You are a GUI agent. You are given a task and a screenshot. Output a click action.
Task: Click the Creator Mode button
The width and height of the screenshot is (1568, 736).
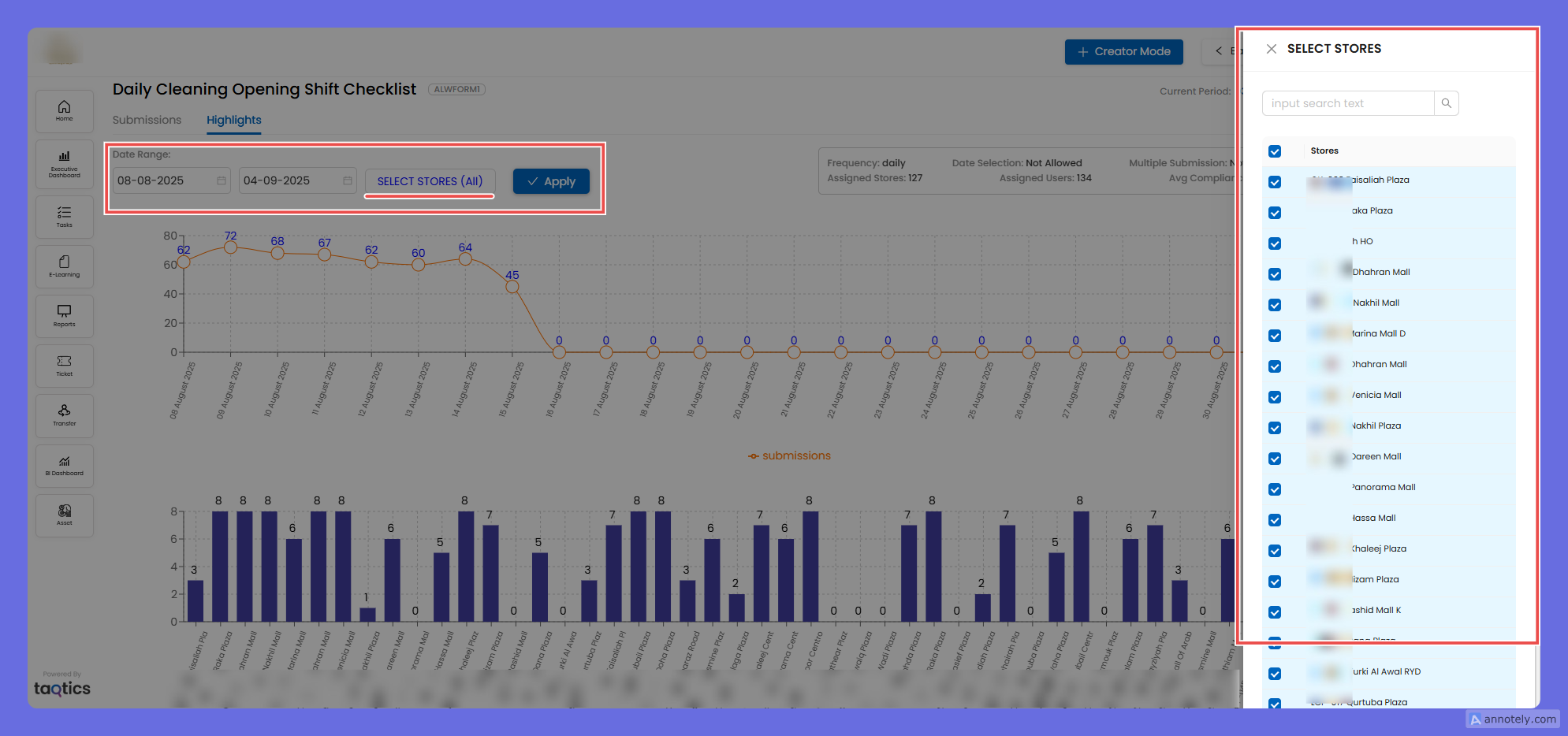[1124, 51]
